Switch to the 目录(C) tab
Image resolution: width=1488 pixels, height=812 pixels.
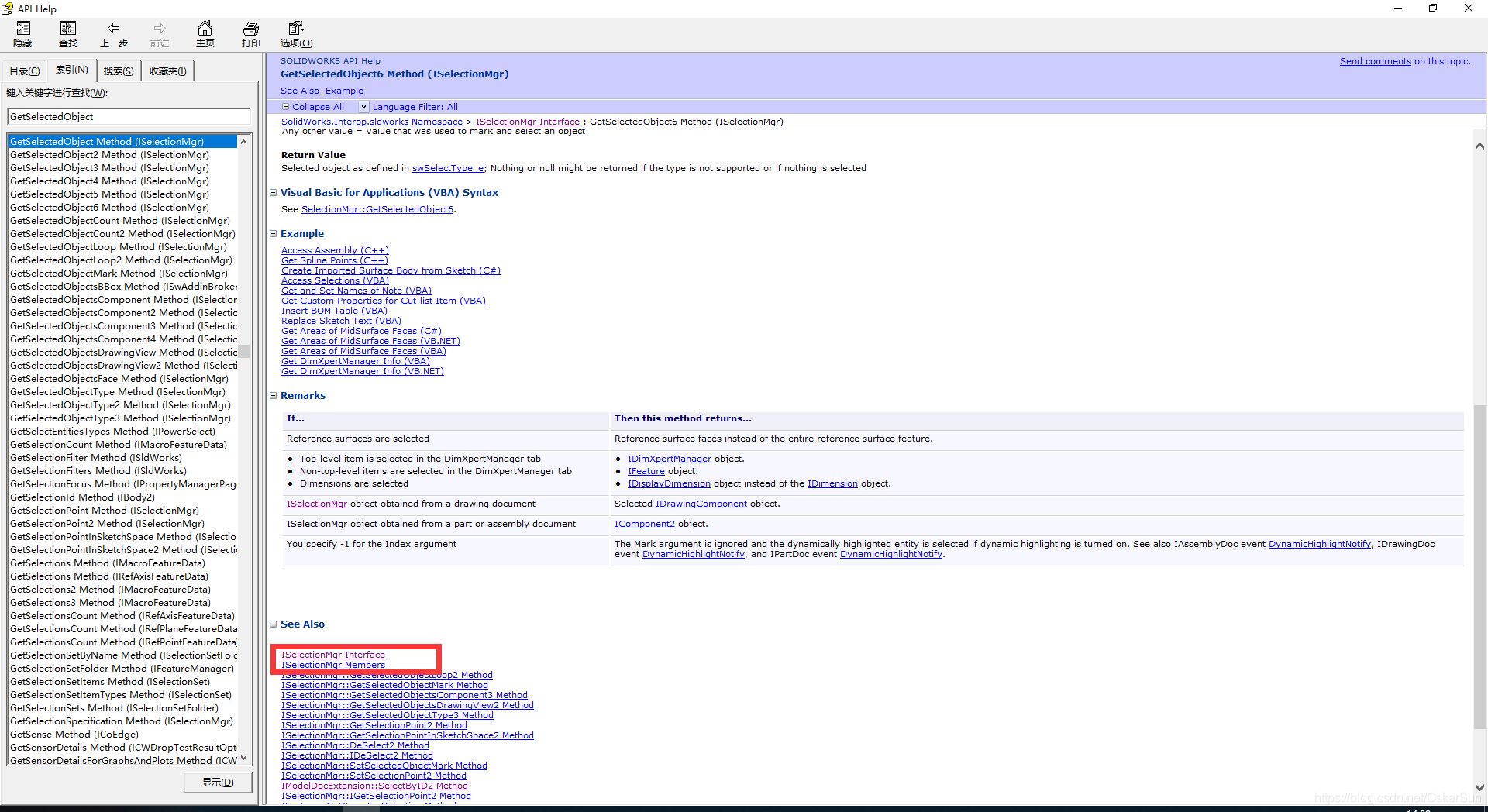[25, 71]
